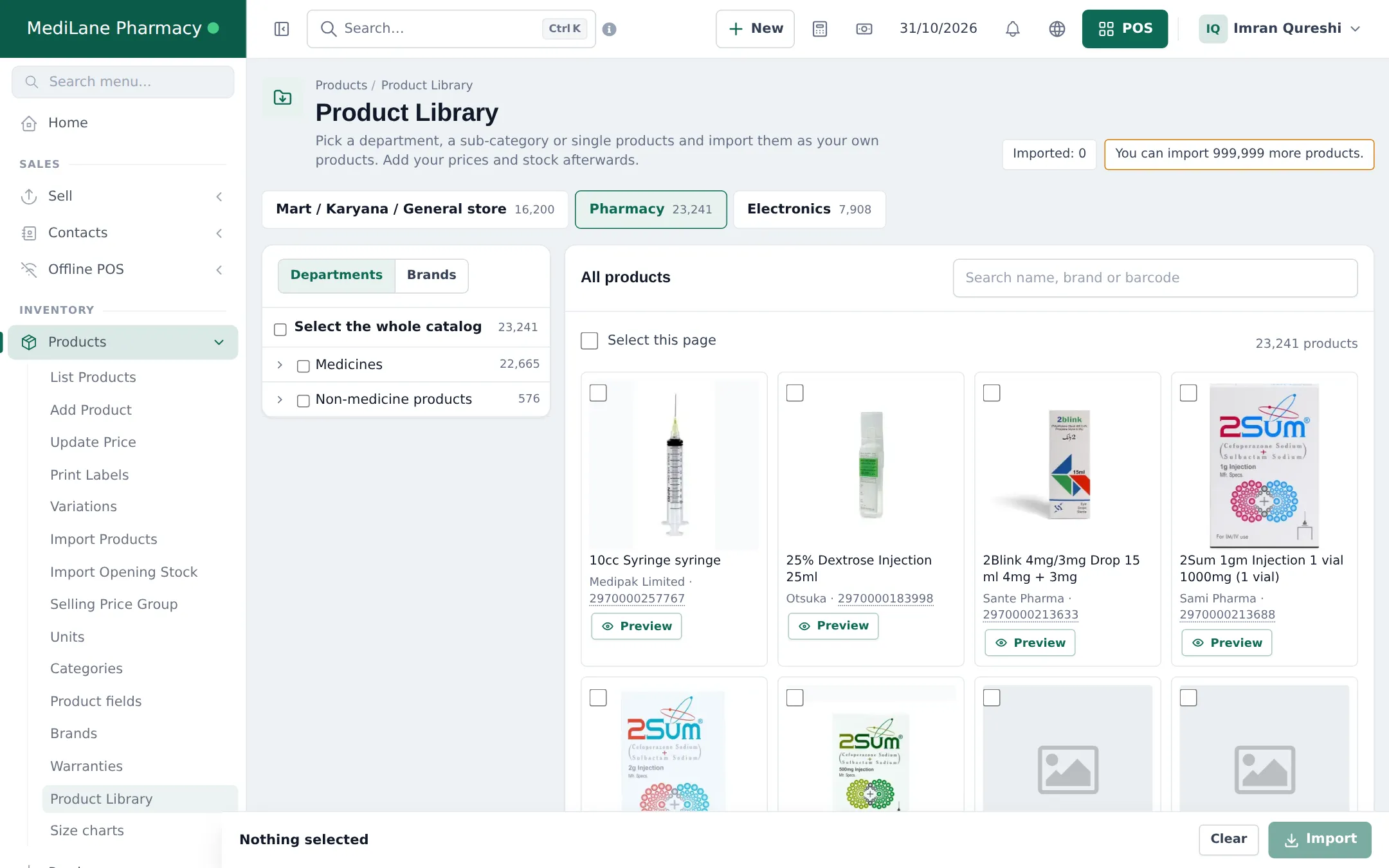Screen dimensions: 1389x868
Task: Expand the Contacts submenu chevron
Action: (219, 233)
